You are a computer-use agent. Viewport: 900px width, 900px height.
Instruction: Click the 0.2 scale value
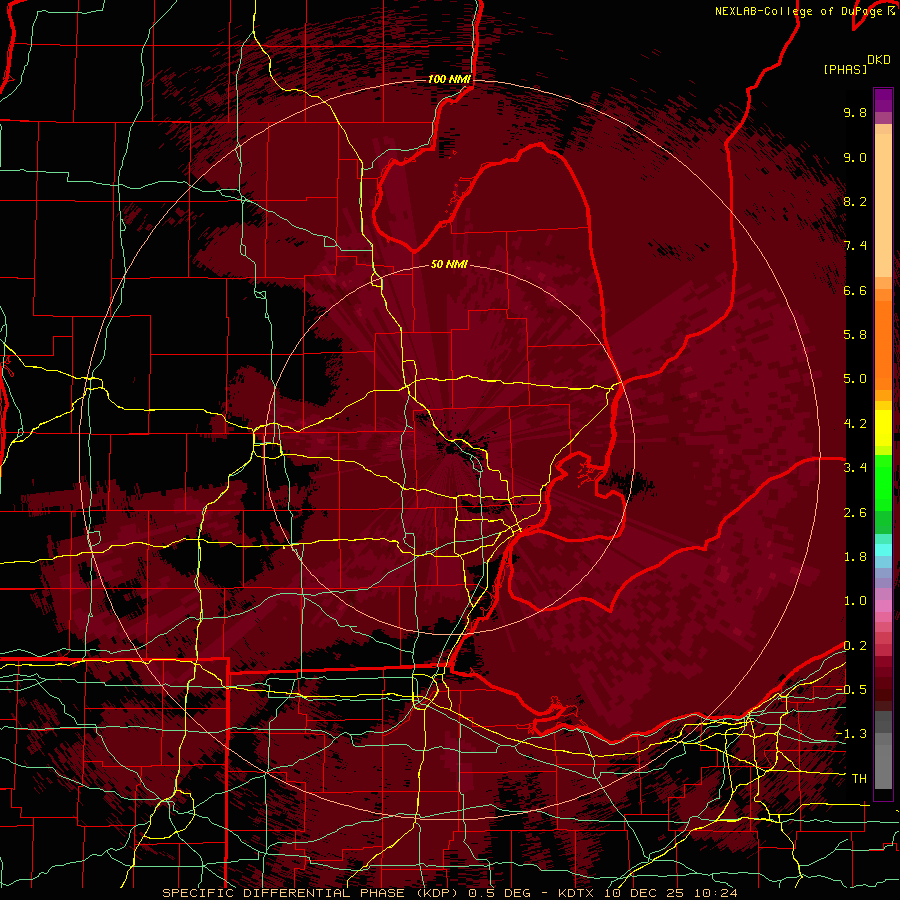(855, 646)
